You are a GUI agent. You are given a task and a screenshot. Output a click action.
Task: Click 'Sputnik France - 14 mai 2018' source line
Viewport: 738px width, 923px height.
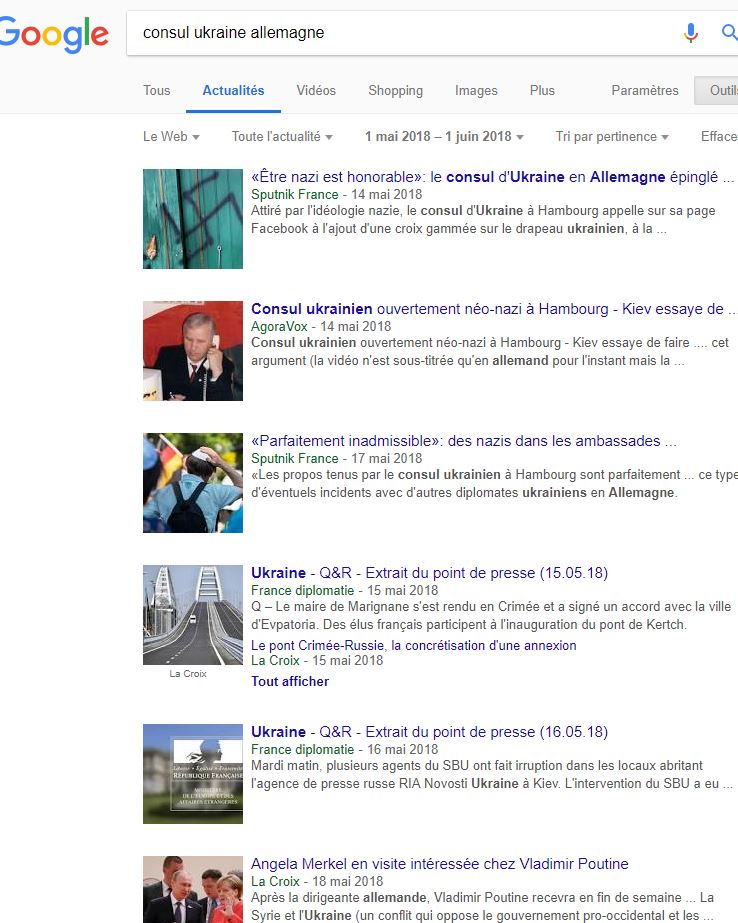pyautogui.click(x=337, y=194)
